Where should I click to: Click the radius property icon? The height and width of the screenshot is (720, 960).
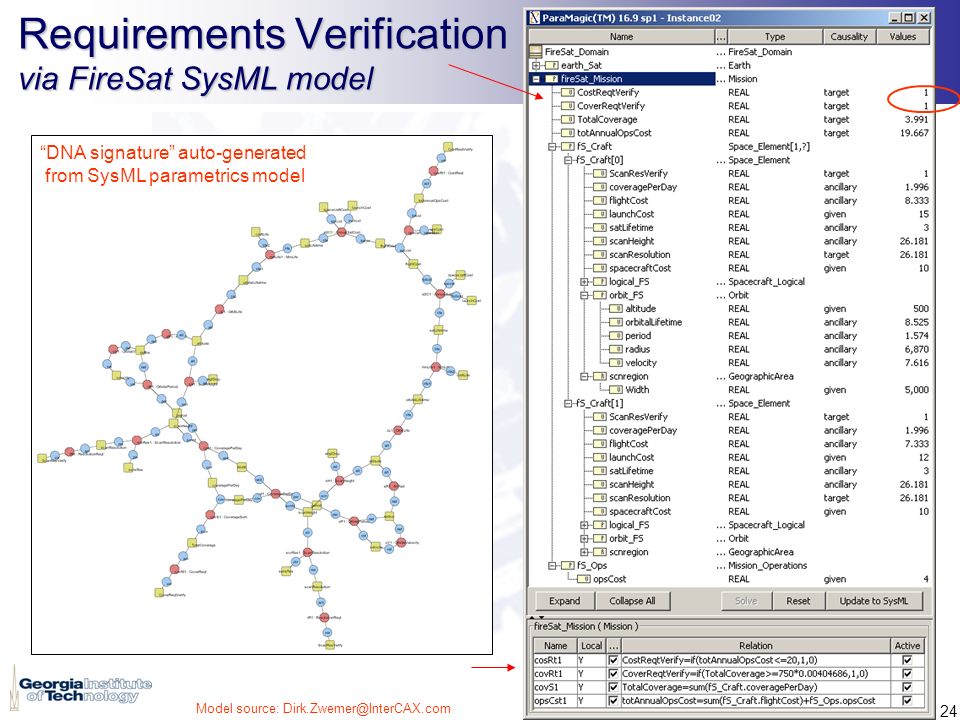(x=615, y=349)
